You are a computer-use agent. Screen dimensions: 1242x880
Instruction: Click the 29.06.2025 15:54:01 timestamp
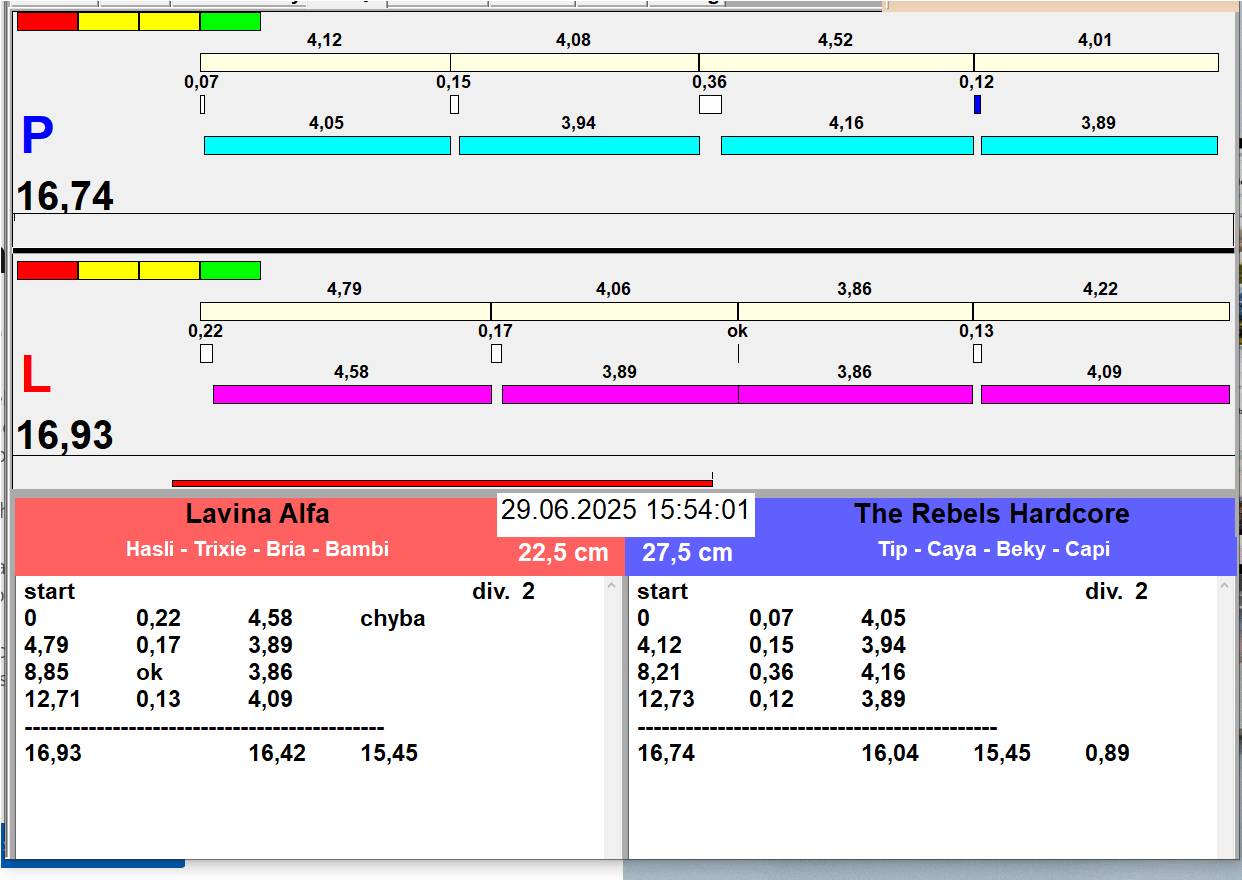625,511
